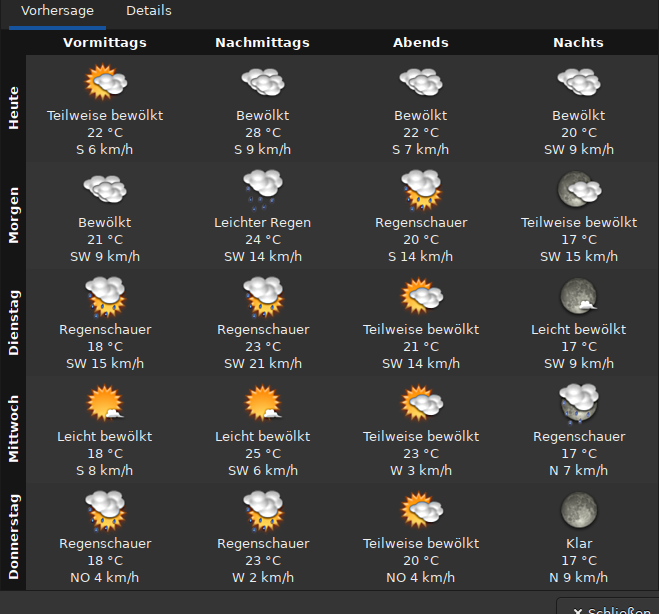Click Regenschauer label for Mittwoch Nachts

[579, 437]
